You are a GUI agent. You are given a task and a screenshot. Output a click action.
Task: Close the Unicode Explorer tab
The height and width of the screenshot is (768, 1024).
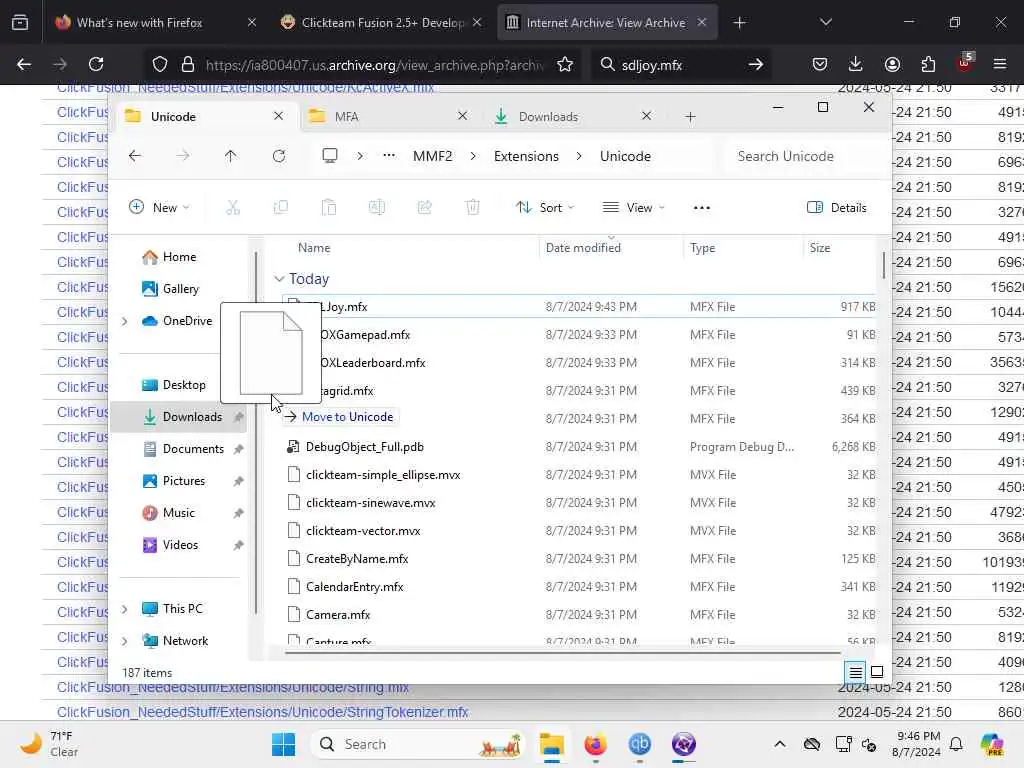[278, 116]
